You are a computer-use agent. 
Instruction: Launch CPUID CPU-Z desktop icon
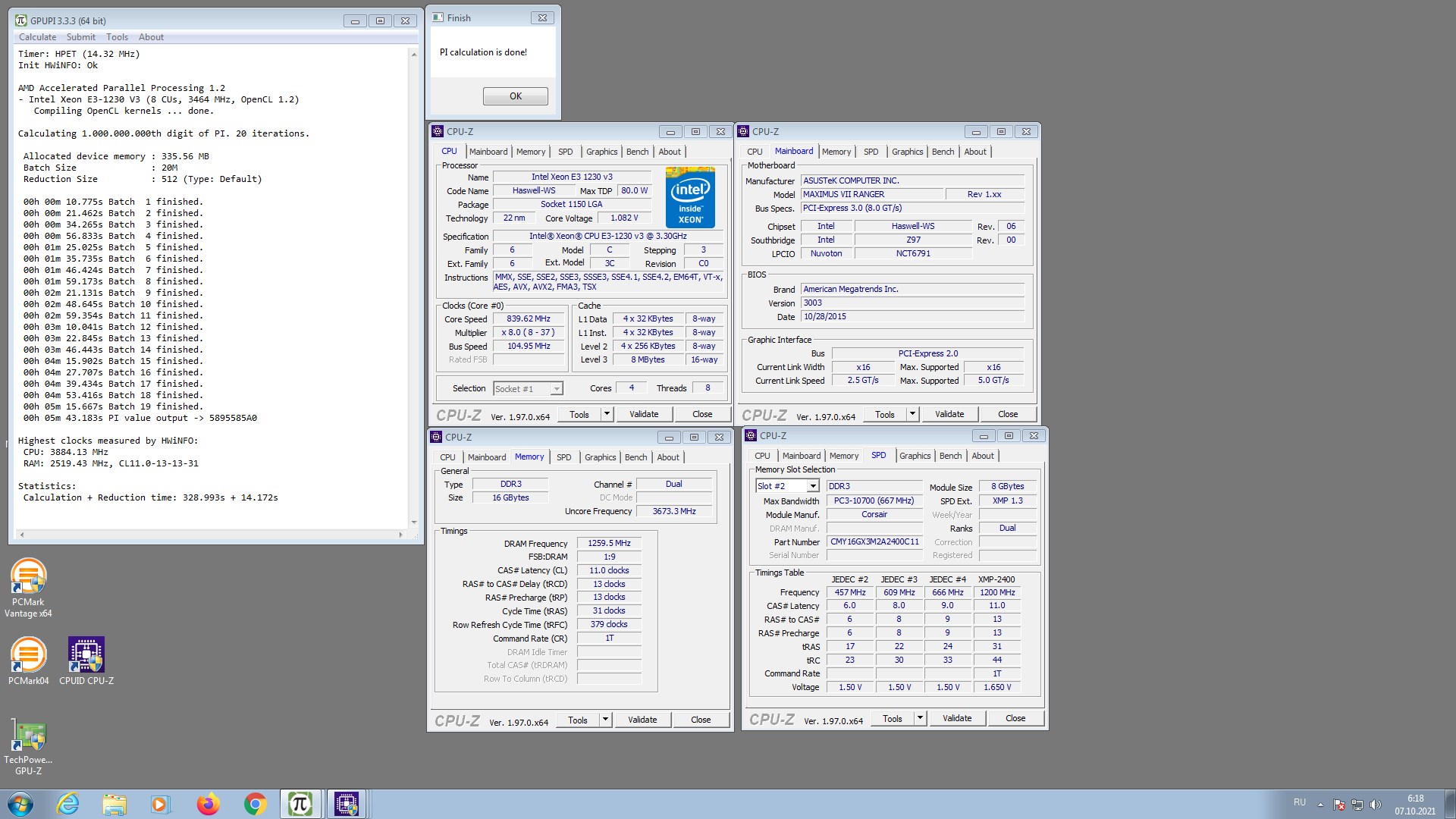click(x=86, y=660)
